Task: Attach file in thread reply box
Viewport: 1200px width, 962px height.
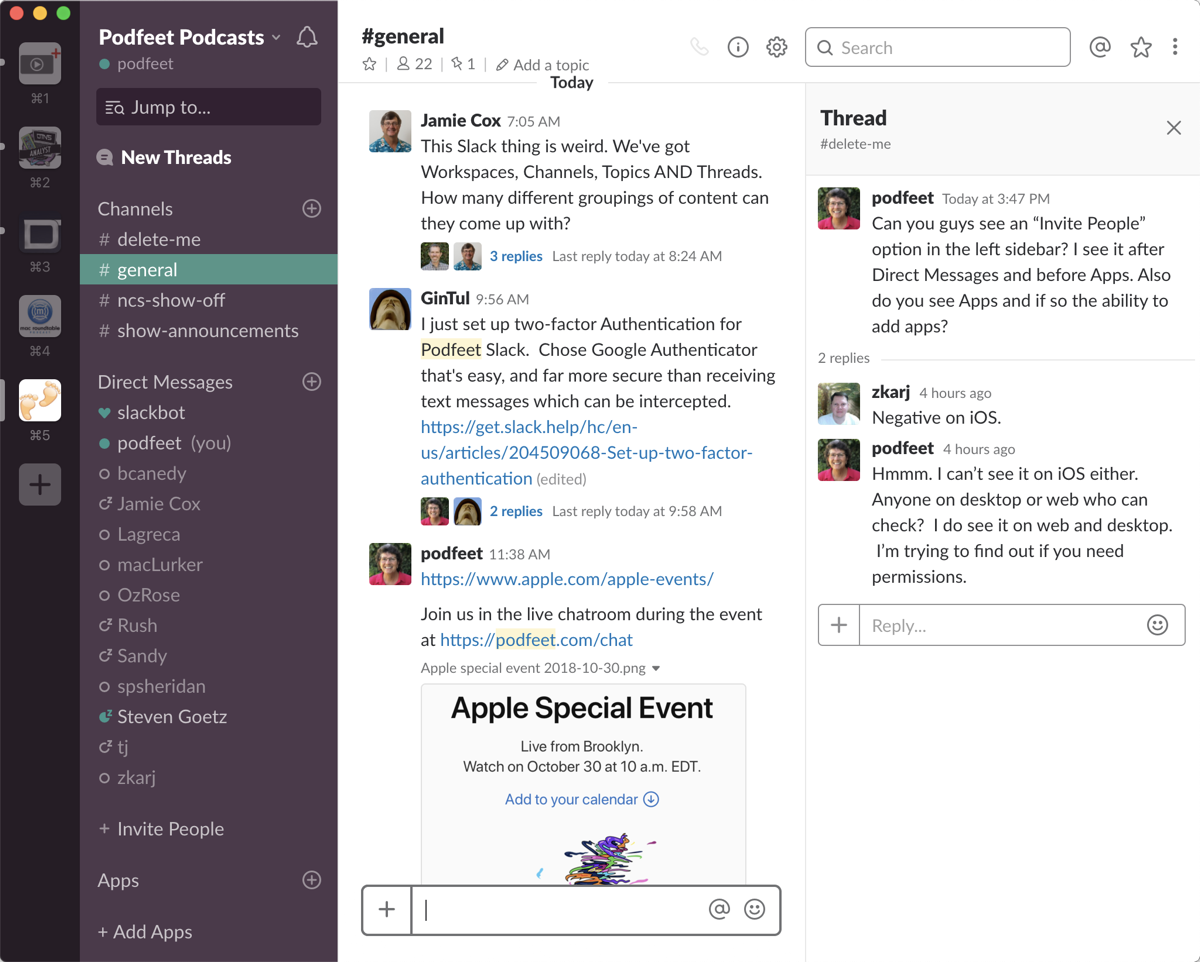Action: [x=839, y=625]
